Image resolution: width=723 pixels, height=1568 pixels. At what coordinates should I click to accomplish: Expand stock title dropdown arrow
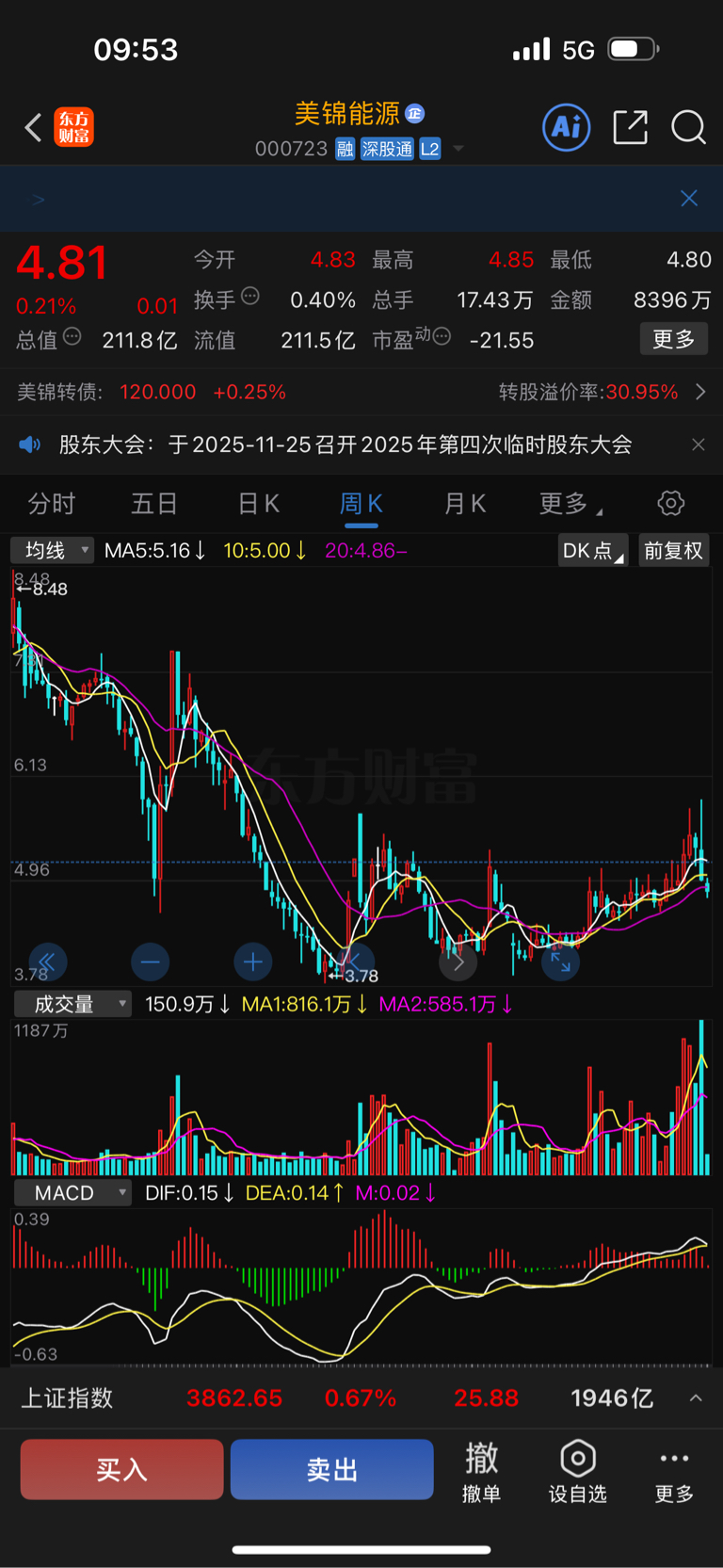pyautogui.click(x=458, y=149)
